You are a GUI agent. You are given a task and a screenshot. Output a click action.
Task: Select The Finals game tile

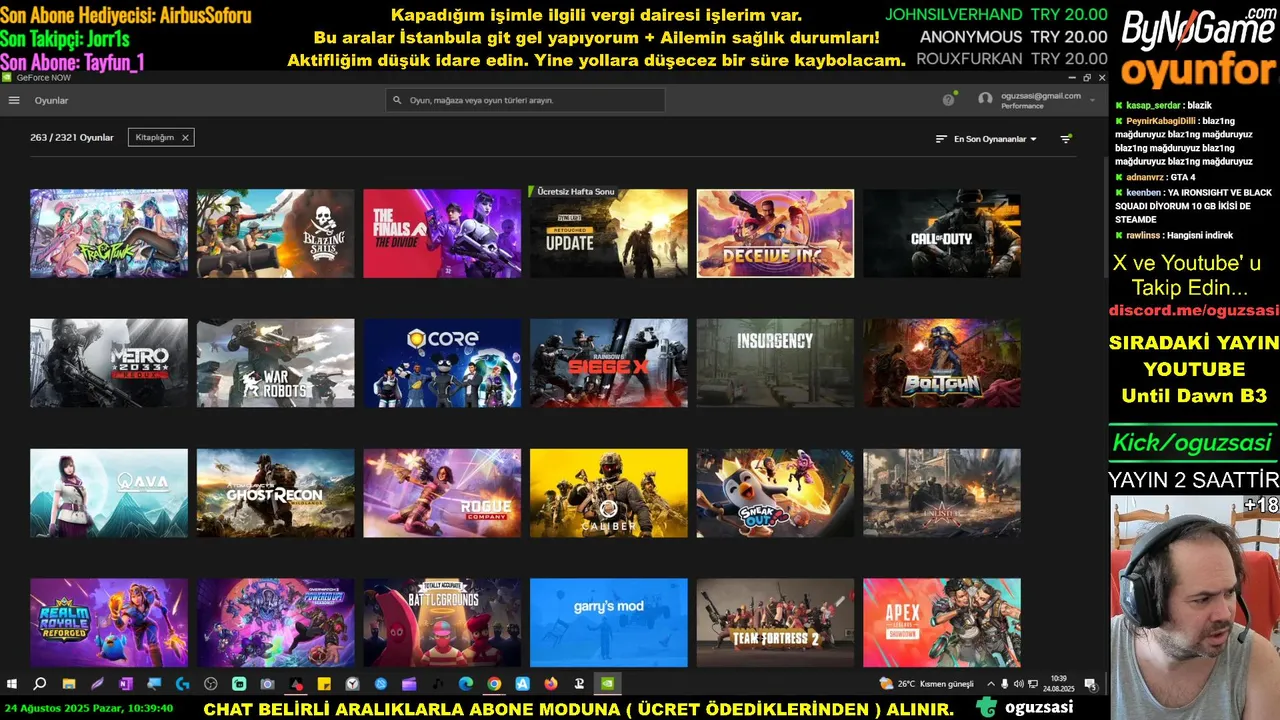[x=442, y=233]
